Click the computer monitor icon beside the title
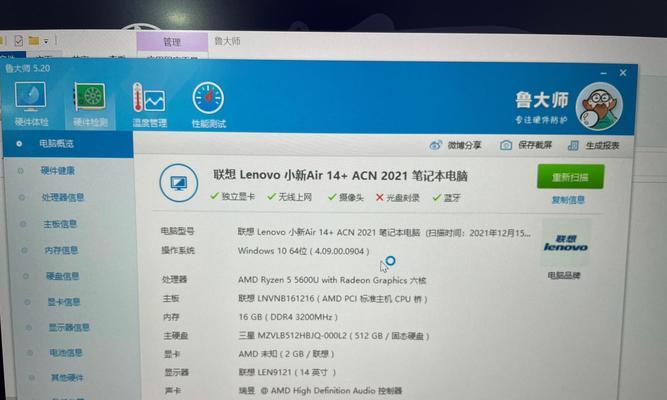Image resolution: width=667 pixels, height=400 pixels. (179, 183)
